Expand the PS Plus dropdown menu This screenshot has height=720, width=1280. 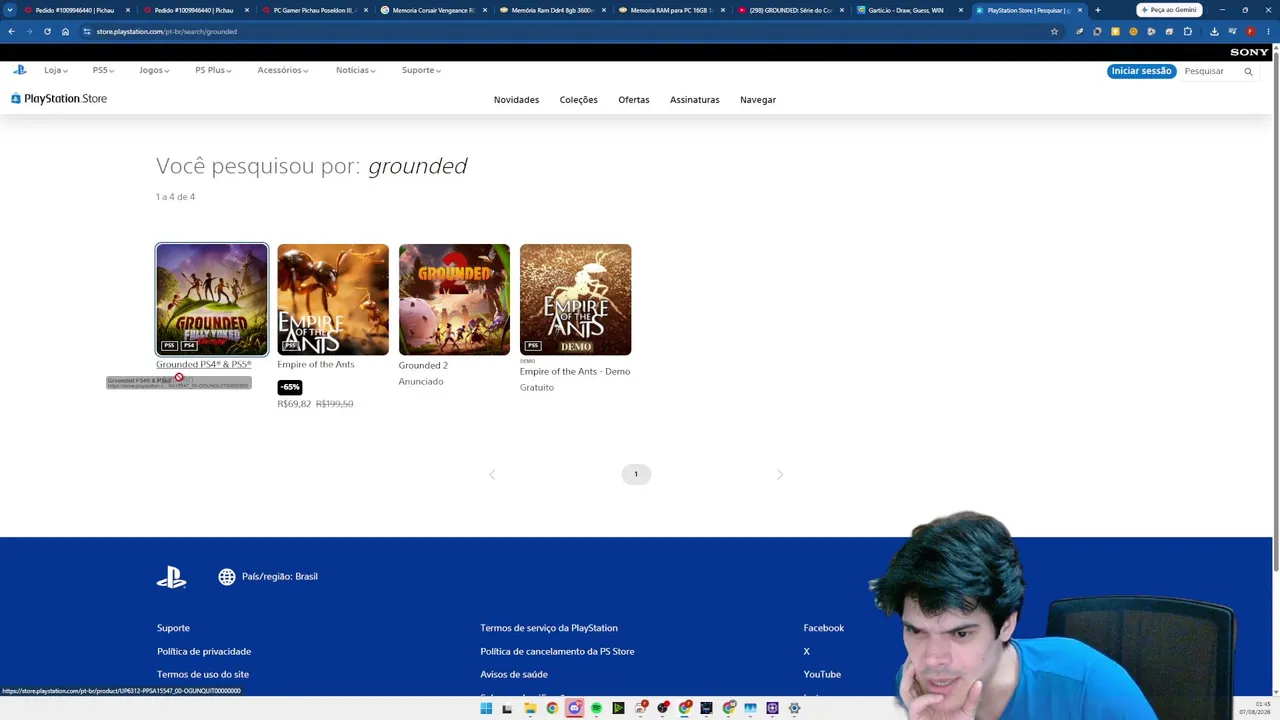213,70
